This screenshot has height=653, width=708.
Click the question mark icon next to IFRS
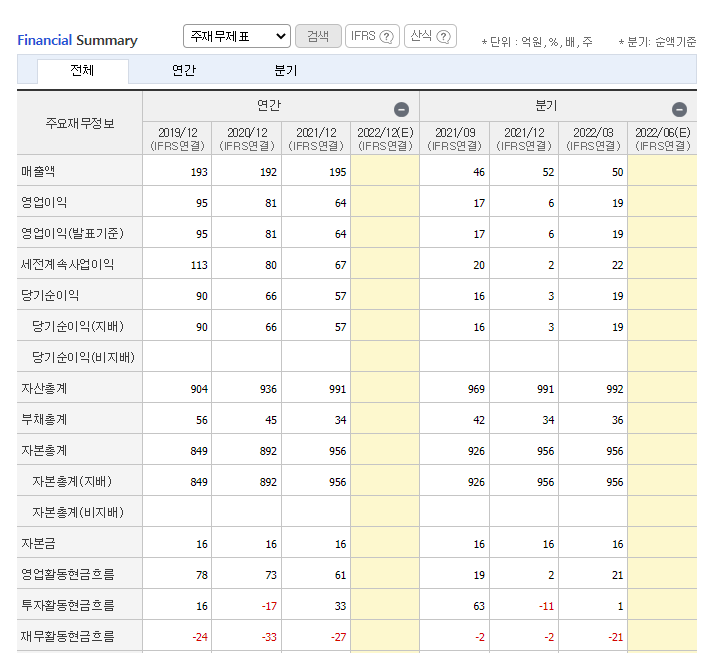tap(387, 36)
